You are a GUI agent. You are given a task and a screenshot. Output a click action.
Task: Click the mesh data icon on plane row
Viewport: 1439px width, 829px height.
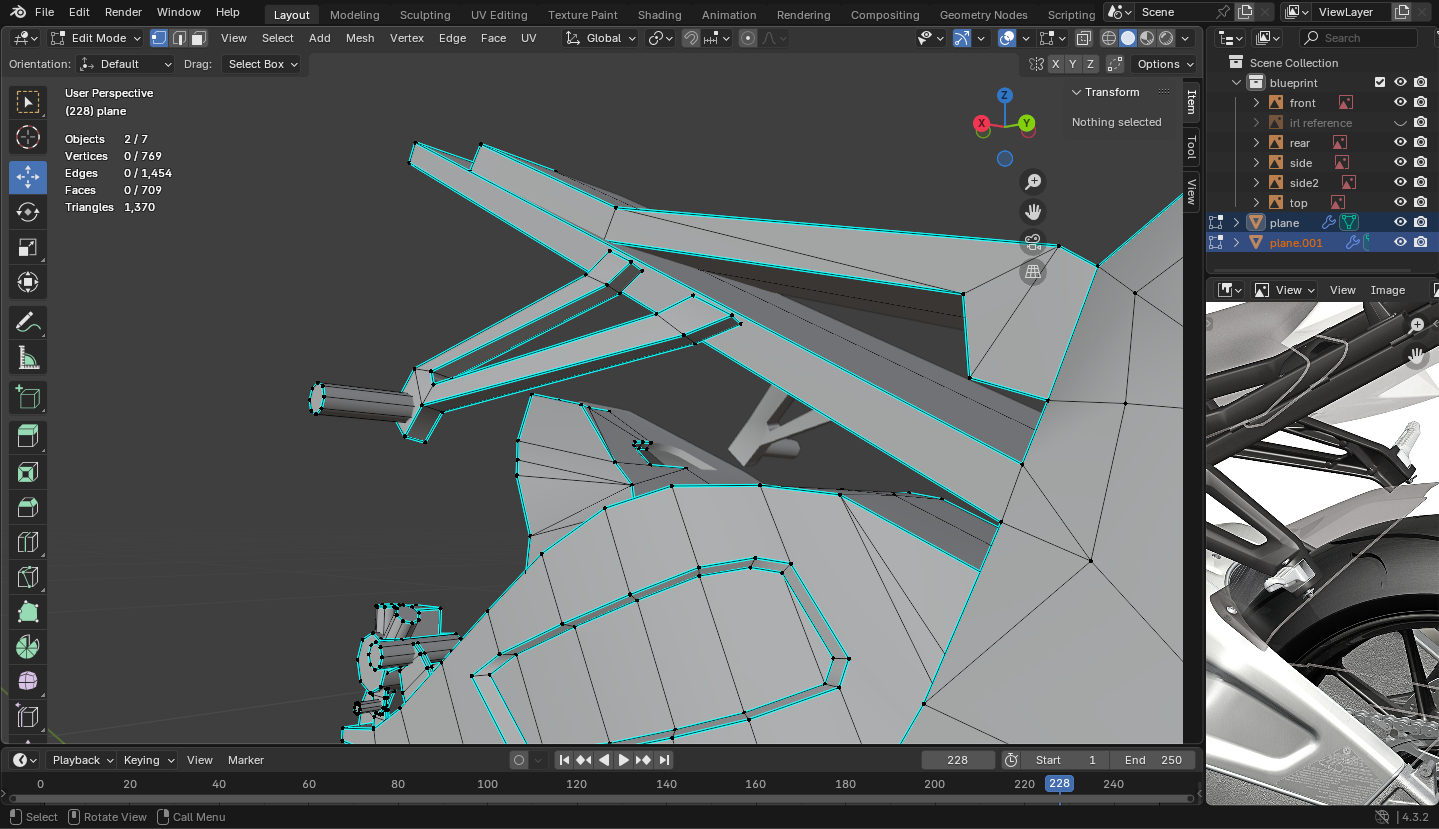coord(1349,223)
